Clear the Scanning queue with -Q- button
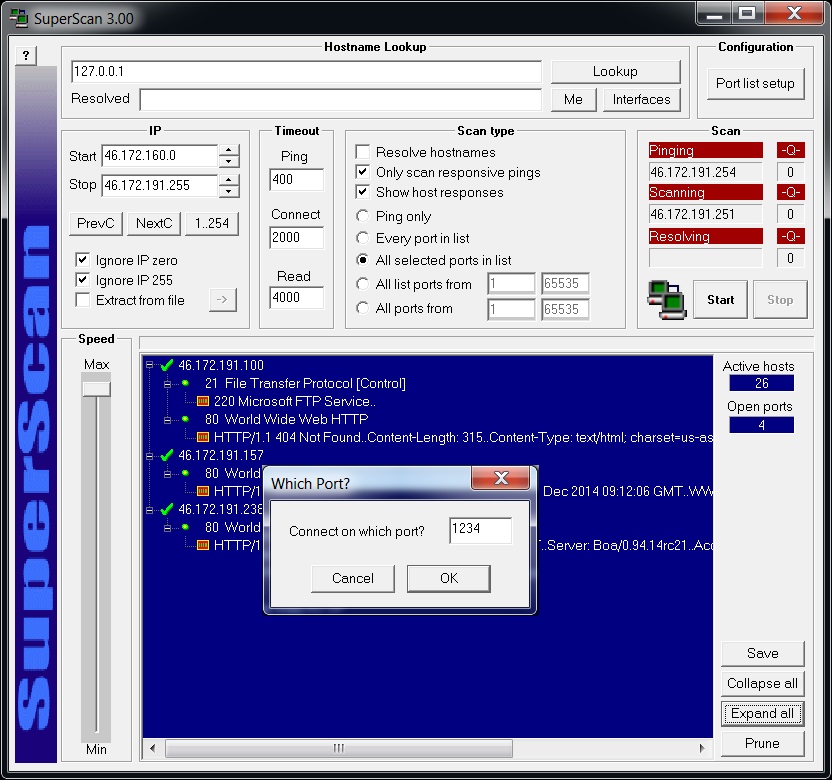 click(791, 192)
